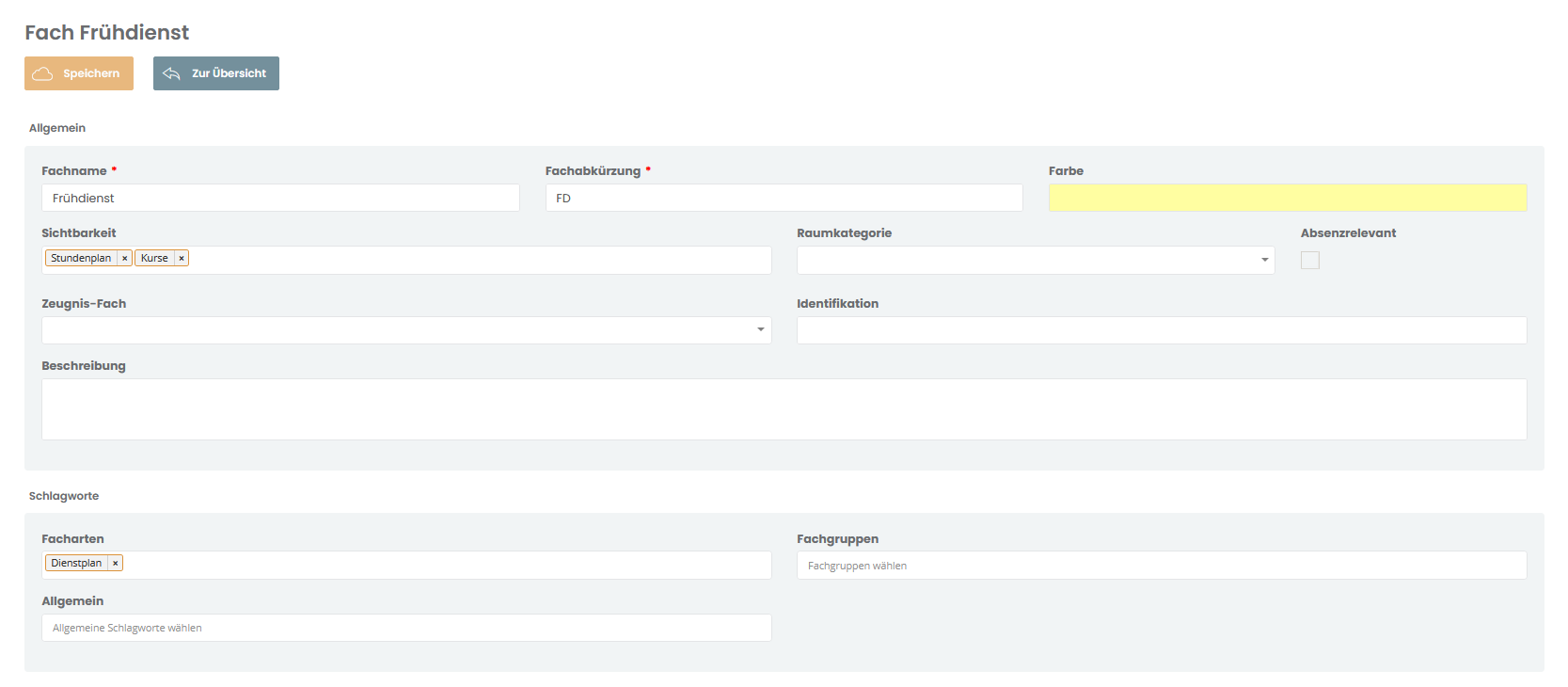Click empty area of Sichtbarkeit multiselect

480,260
